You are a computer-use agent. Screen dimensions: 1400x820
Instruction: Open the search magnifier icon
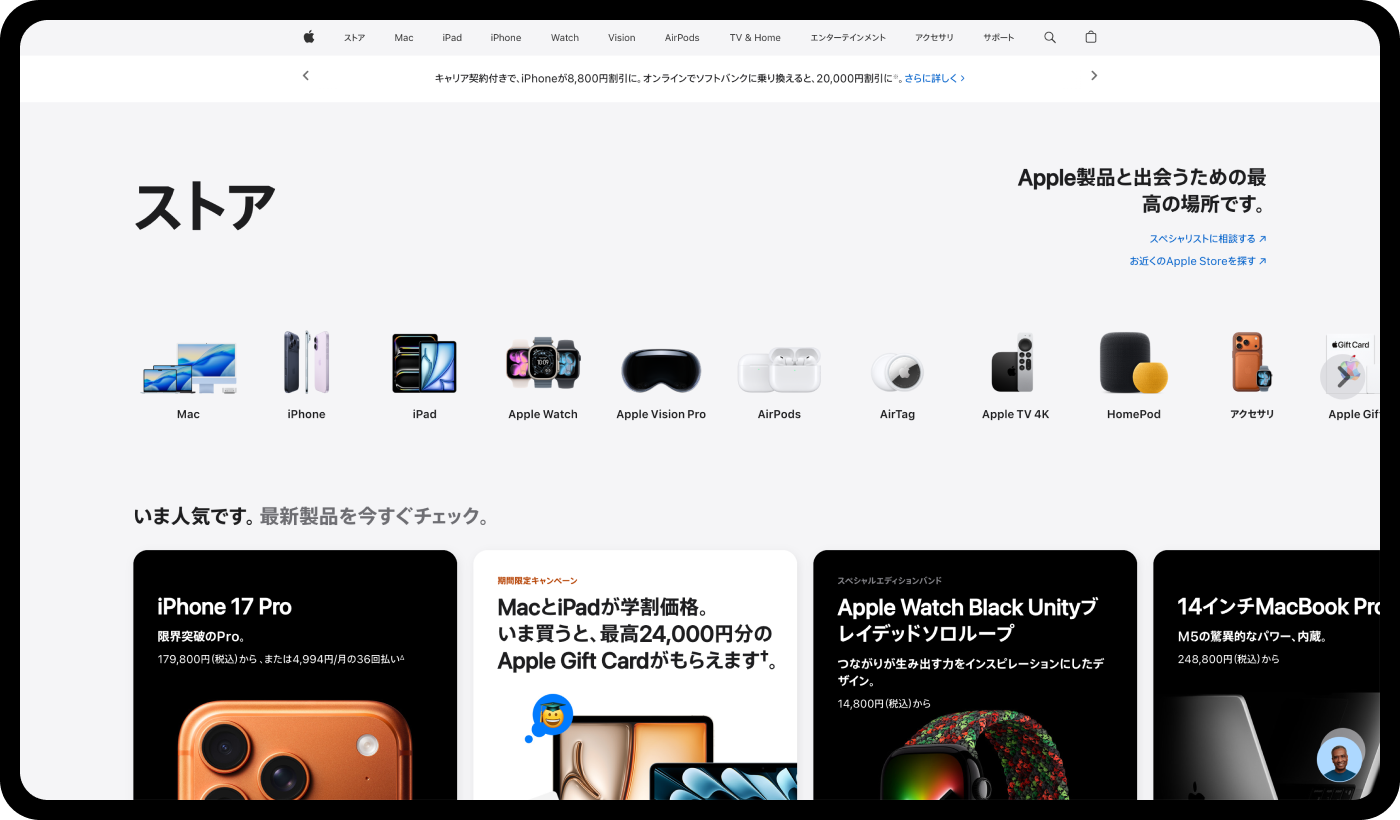1050,37
